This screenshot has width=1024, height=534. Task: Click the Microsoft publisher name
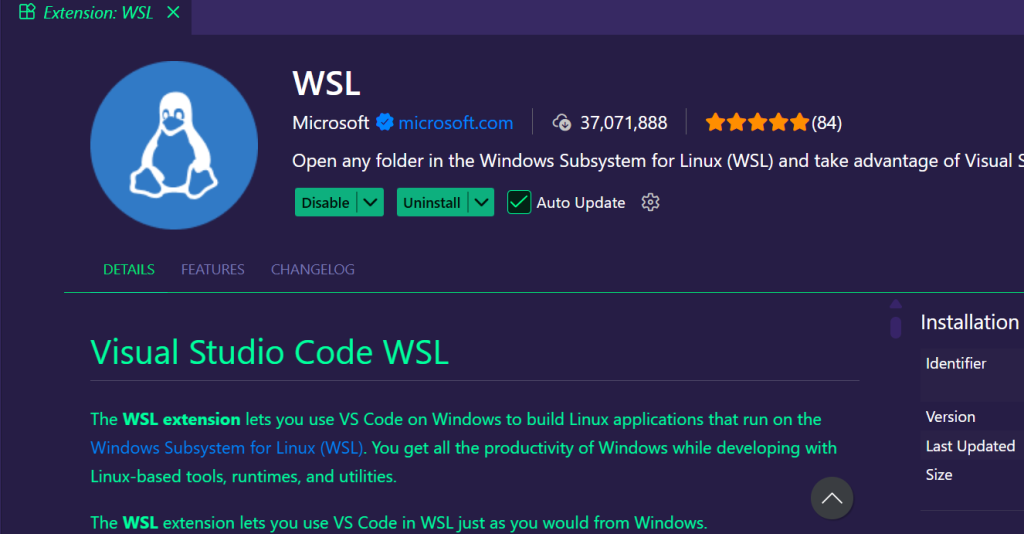tap(331, 123)
